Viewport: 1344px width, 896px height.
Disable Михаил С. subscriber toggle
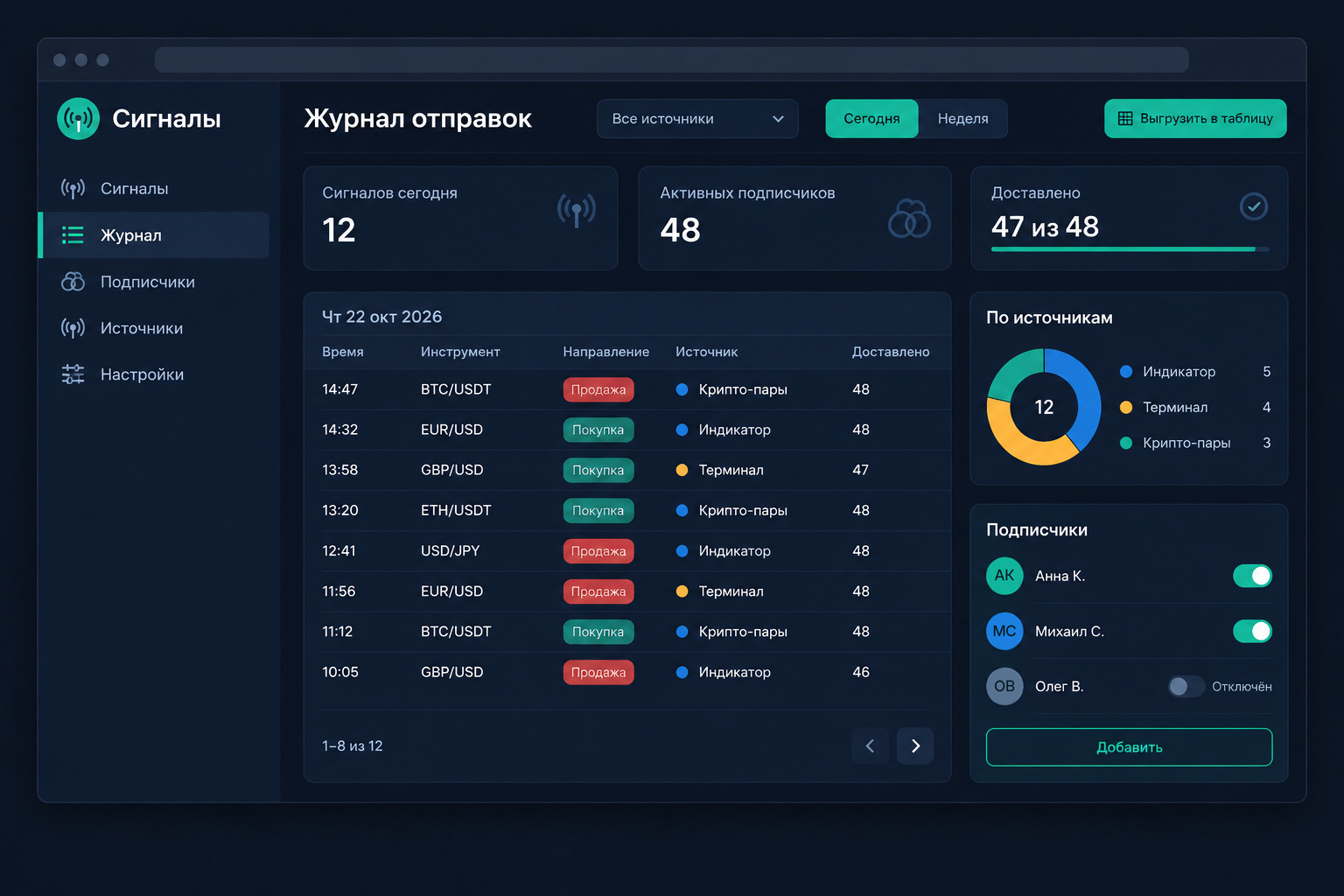pos(1252,631)
